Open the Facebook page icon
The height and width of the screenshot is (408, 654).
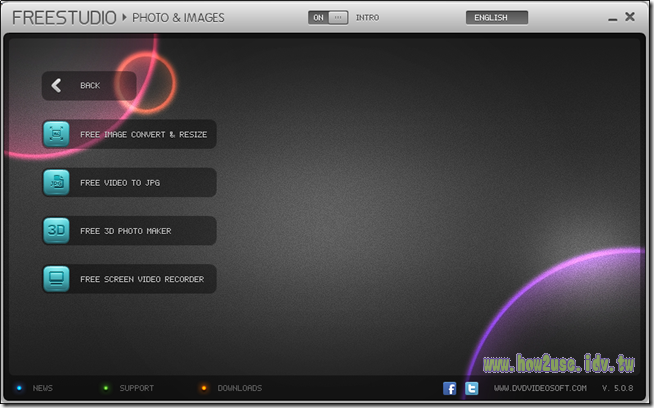click(449, 388)
